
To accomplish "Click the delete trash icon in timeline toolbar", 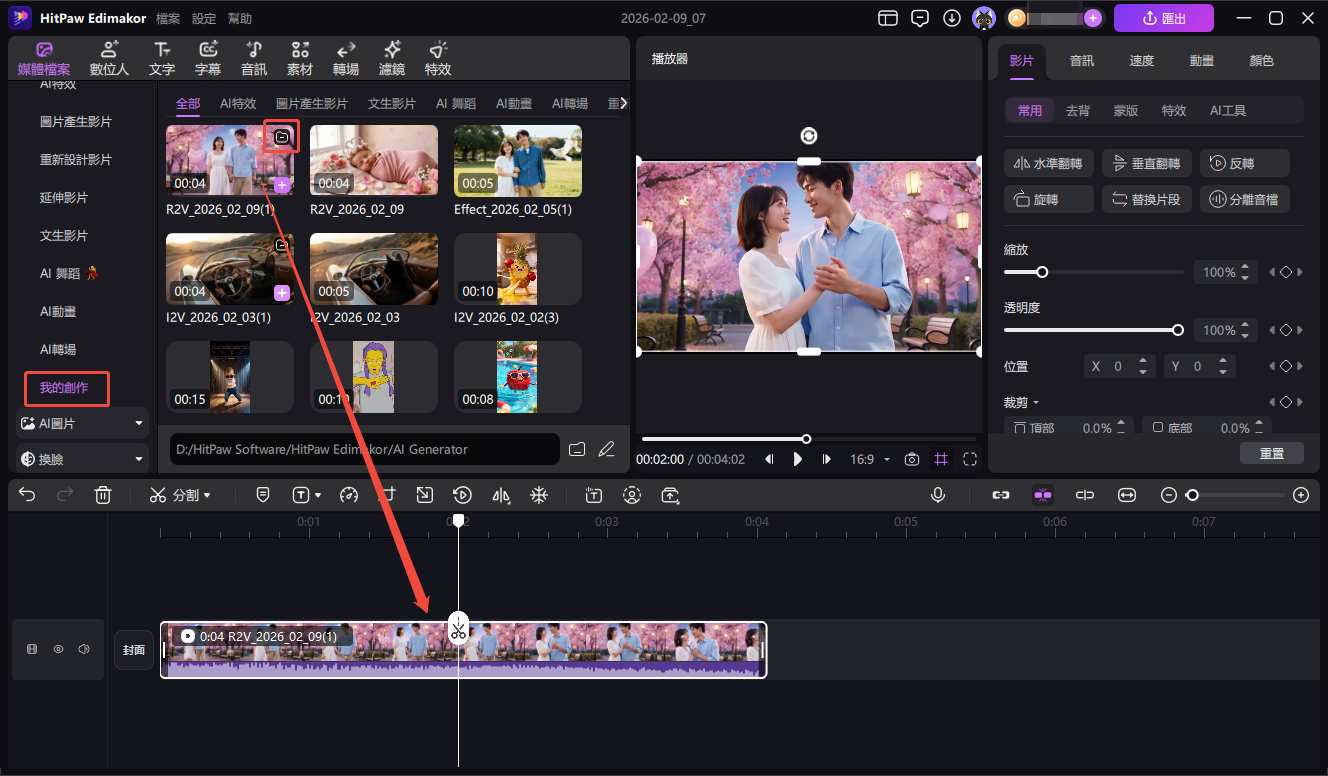I will click(x=103, y=495).
